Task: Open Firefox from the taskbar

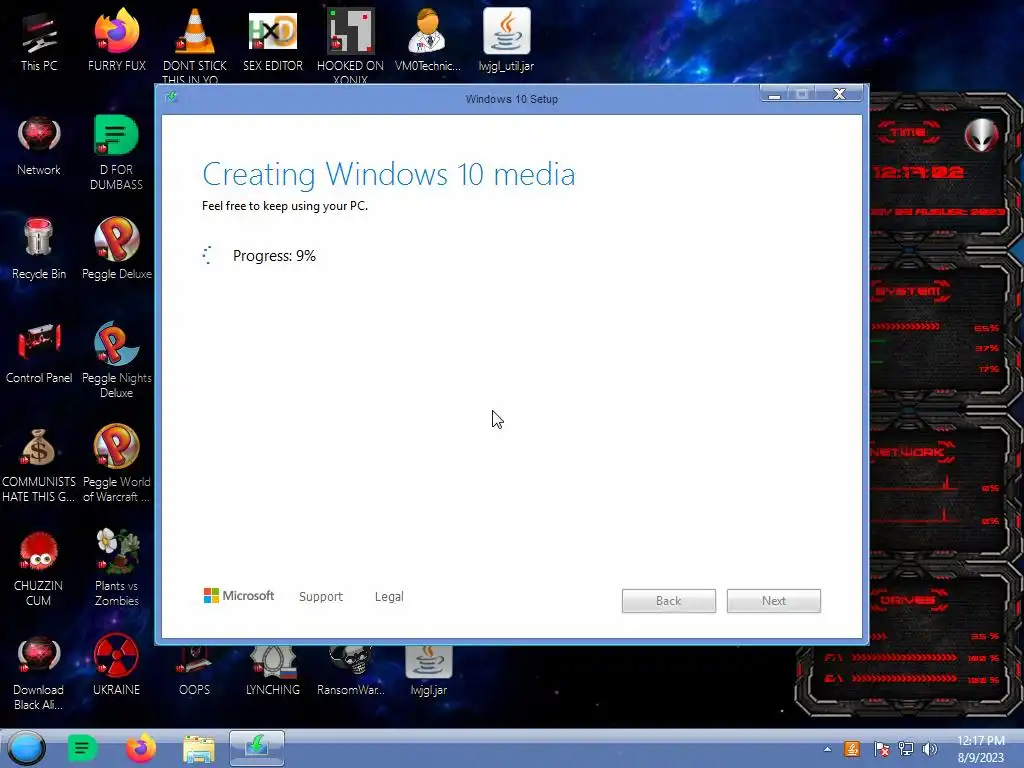Action: click(140, 748)
